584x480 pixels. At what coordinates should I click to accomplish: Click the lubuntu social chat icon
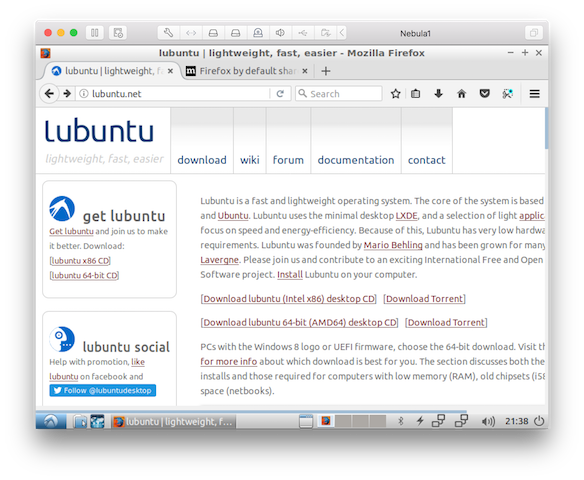pyautogui.click(x=62, y=339)
